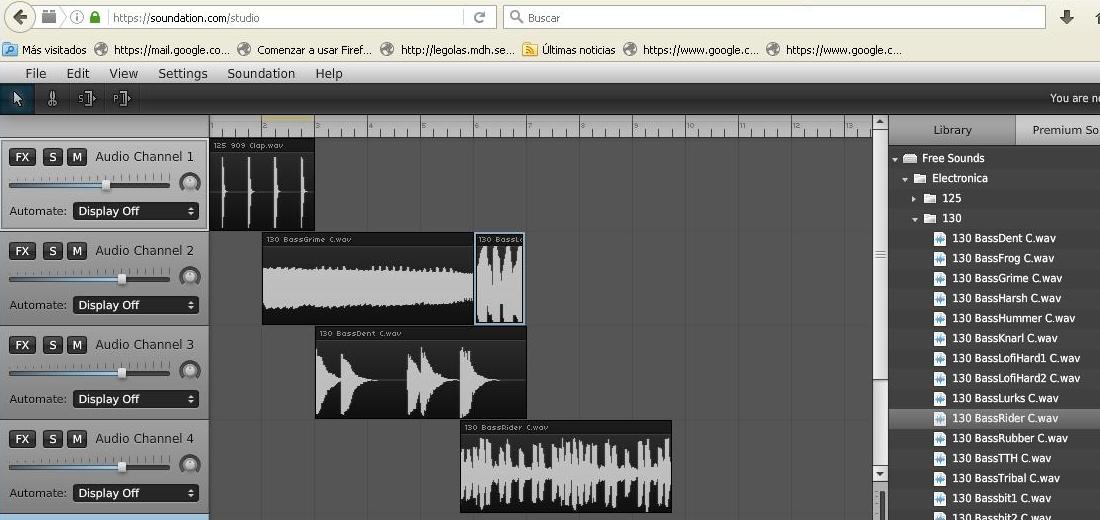Mute Audio Channel 1

(77, 157)
